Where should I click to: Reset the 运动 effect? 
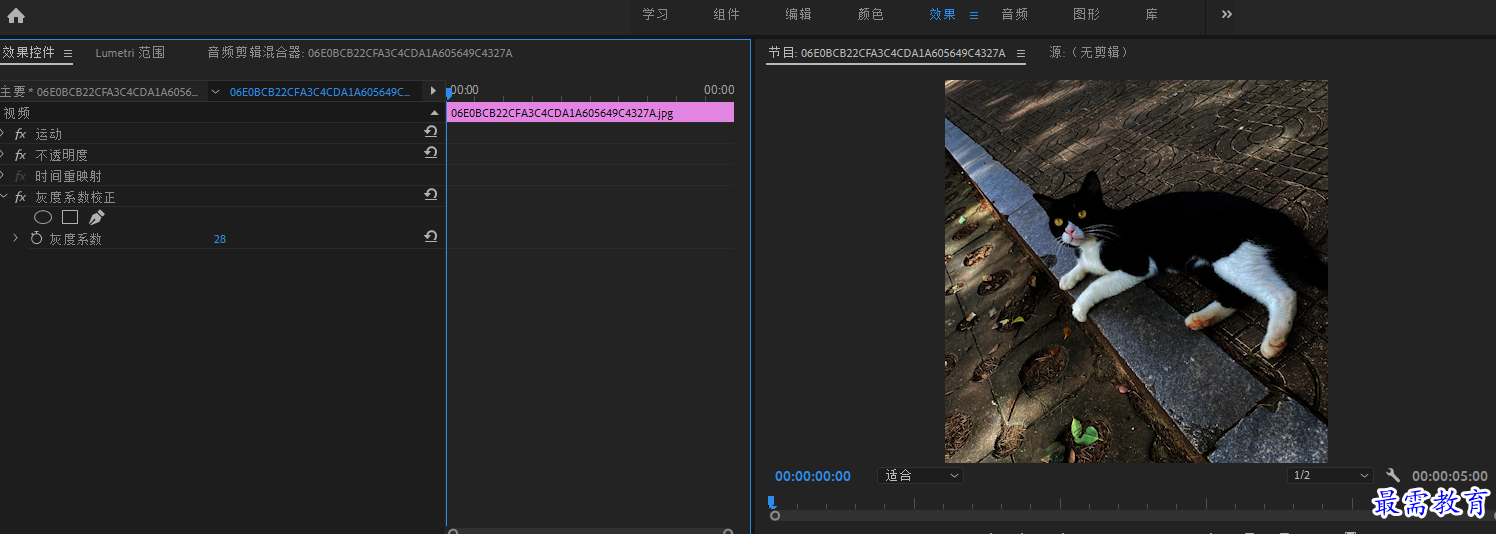click(x=431, y=132)
